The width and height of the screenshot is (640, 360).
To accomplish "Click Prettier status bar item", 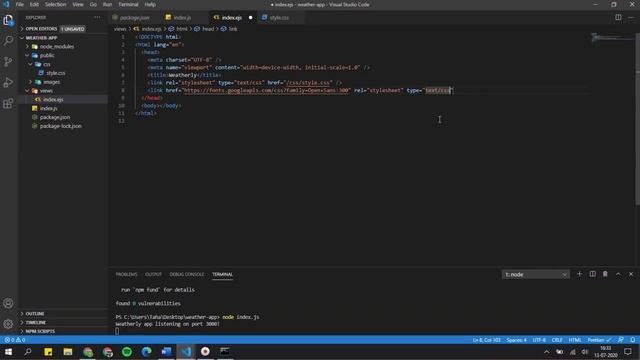I will coord(599,340).
